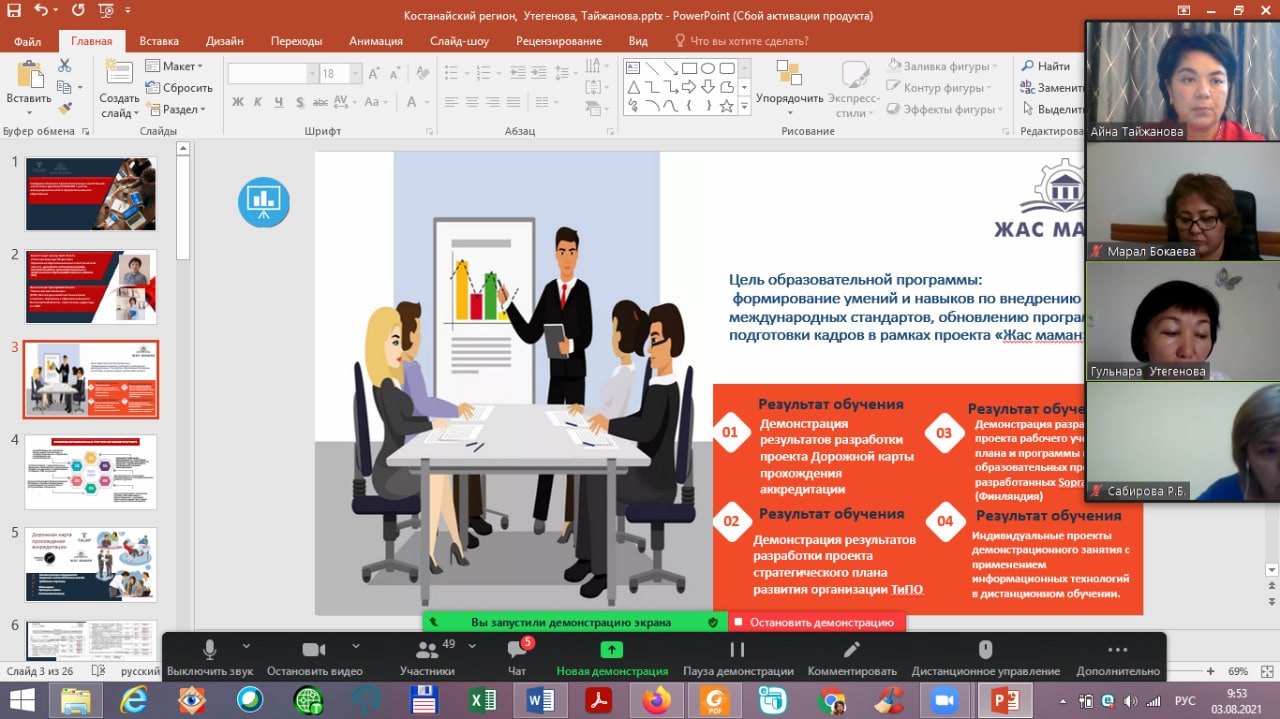Click the Paste (Вставить) clipboard icon
The height and width of the screenshot is (719, 1280).
[x=29, y=76]
